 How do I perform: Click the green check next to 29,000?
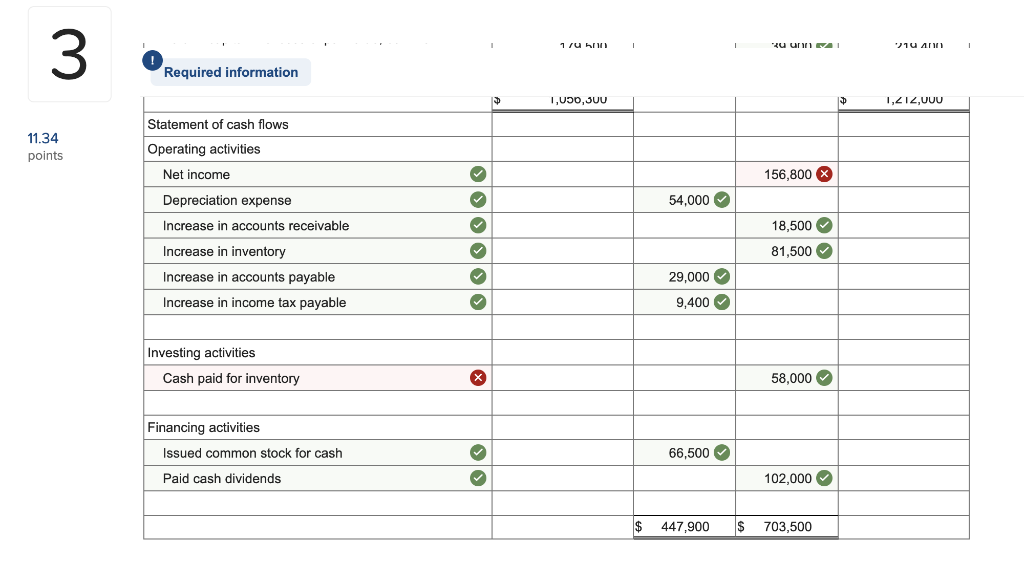[722, 276]
